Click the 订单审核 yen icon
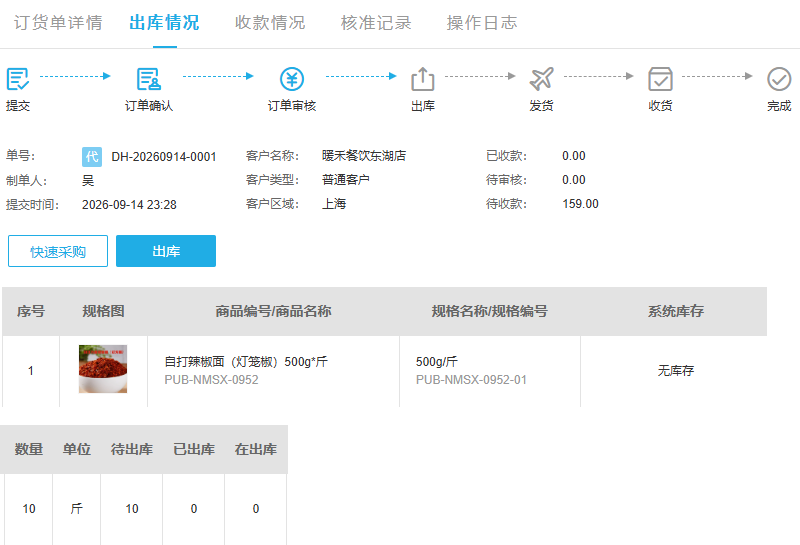Viewport: 800px width, 545px height. tap(292, 79)
